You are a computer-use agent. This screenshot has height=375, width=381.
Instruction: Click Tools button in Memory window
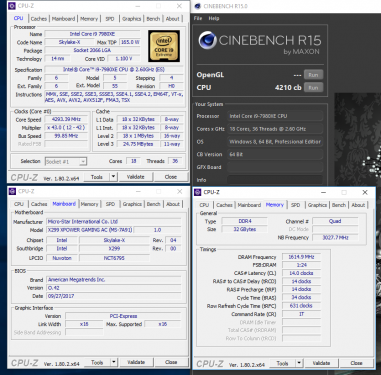click(282, 363)
